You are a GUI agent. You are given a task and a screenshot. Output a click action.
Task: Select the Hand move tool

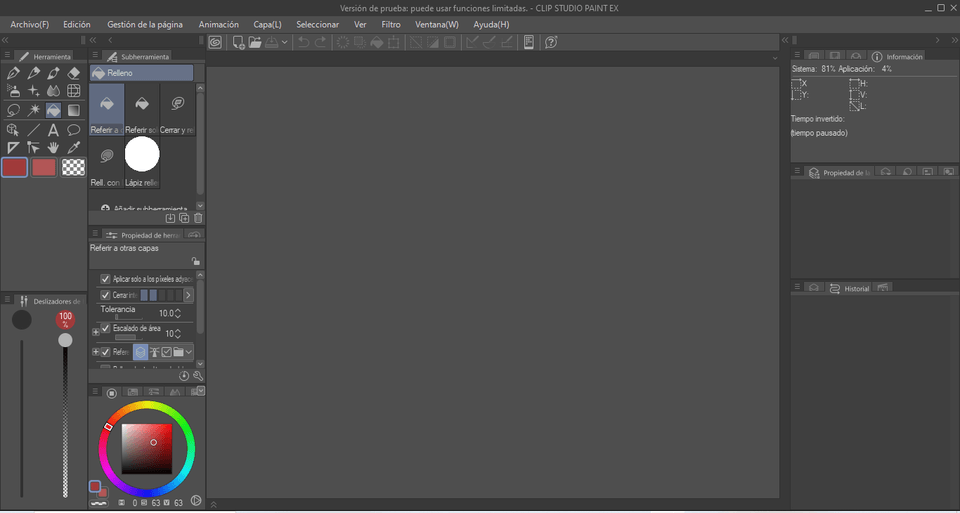pos(53,148)
